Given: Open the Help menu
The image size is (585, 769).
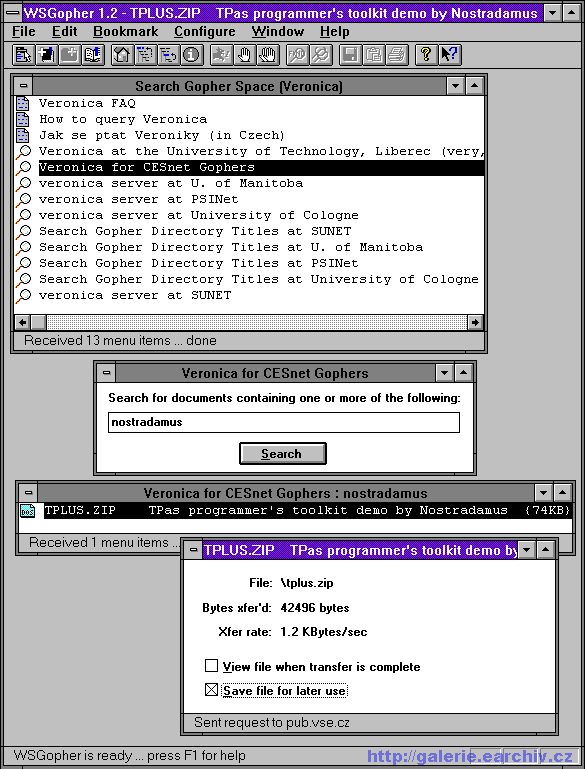Looking at the screenshot, I should tap(335, 32).
